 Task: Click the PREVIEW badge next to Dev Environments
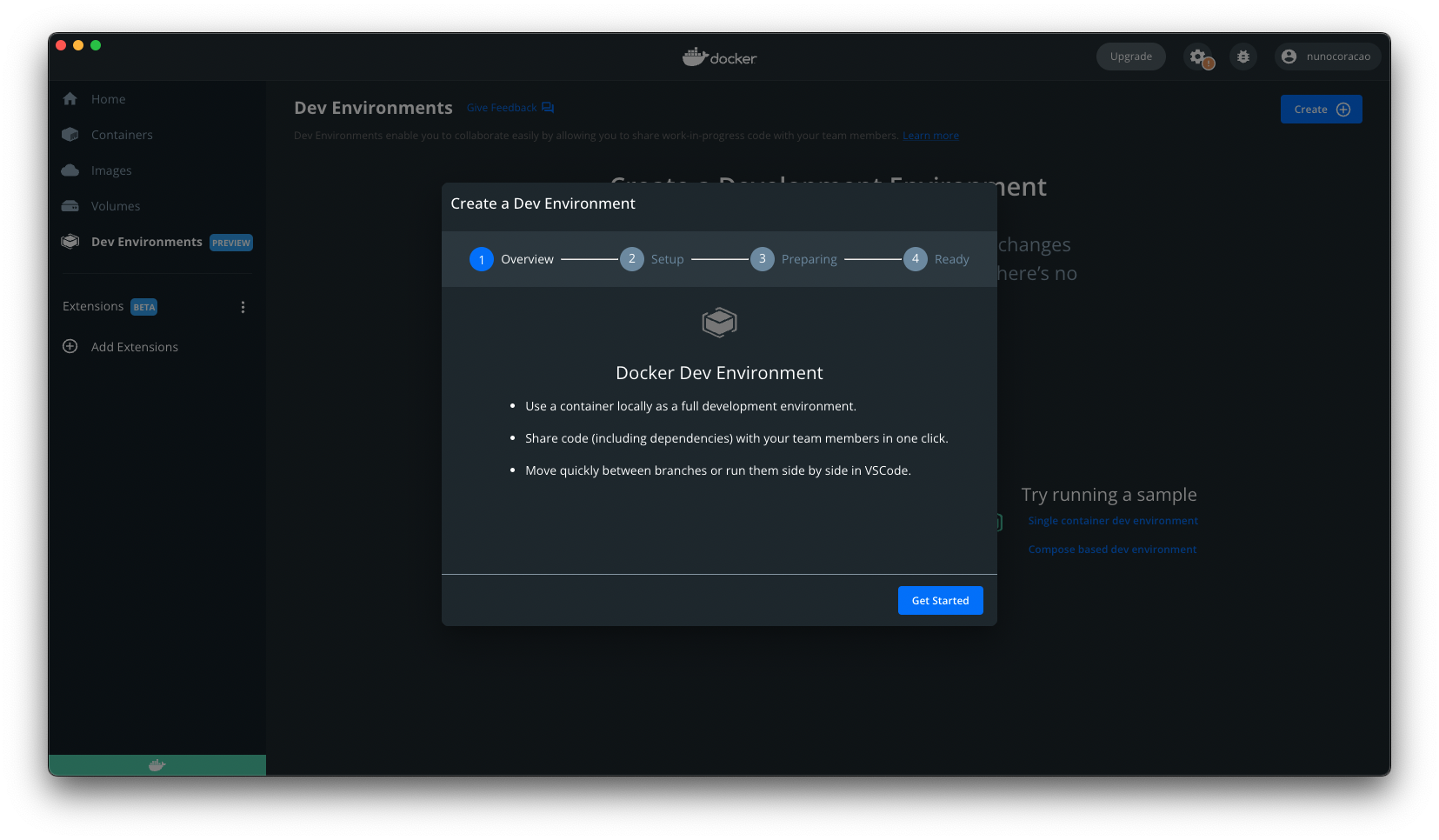[231, 243]
